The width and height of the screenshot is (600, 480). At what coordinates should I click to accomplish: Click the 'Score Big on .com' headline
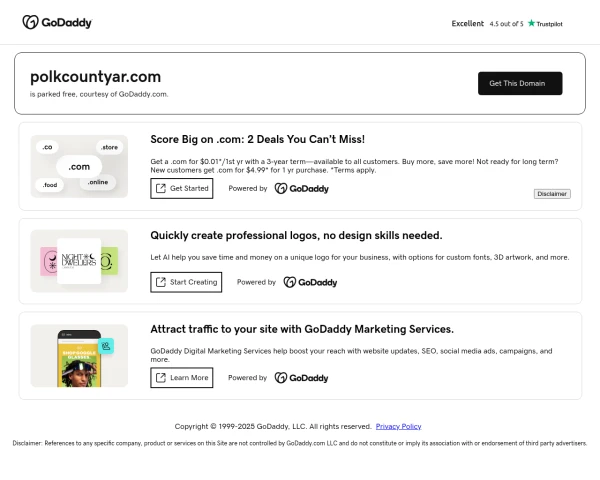pyautogui.click(x=257, y=139)
